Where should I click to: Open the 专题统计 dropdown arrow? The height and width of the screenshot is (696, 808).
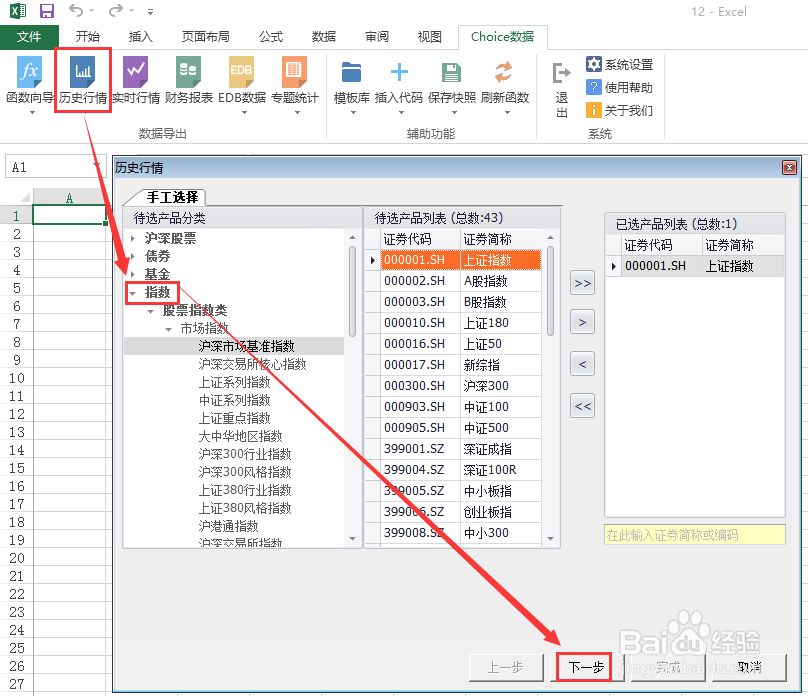click(x=297, y=112)
